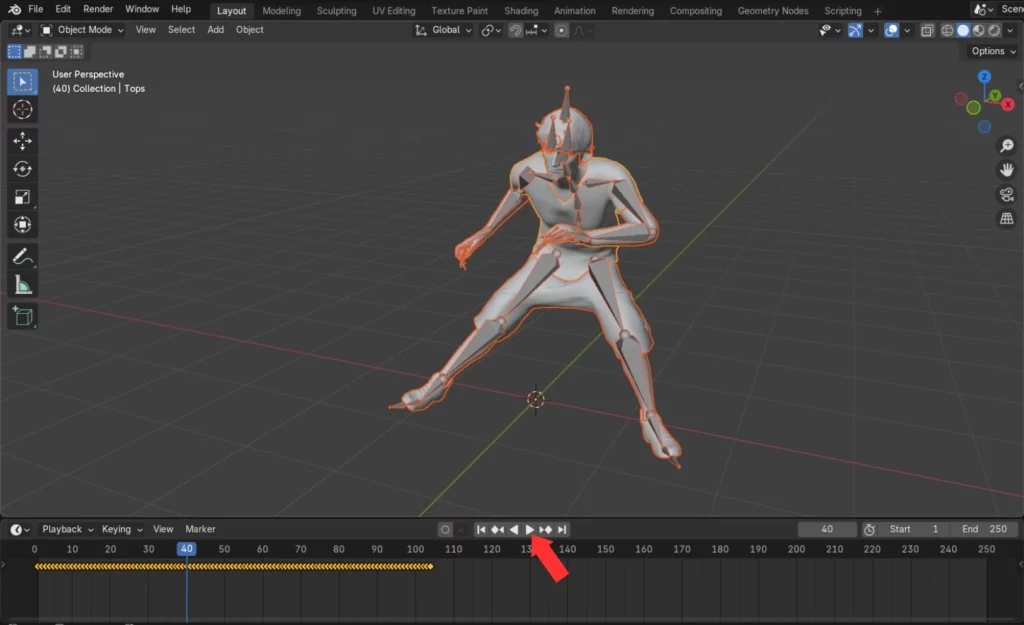Switch to the Animation workspace tab
Image resolution: width=1024 pixels, height=625 pixels.
click(574, 11)
